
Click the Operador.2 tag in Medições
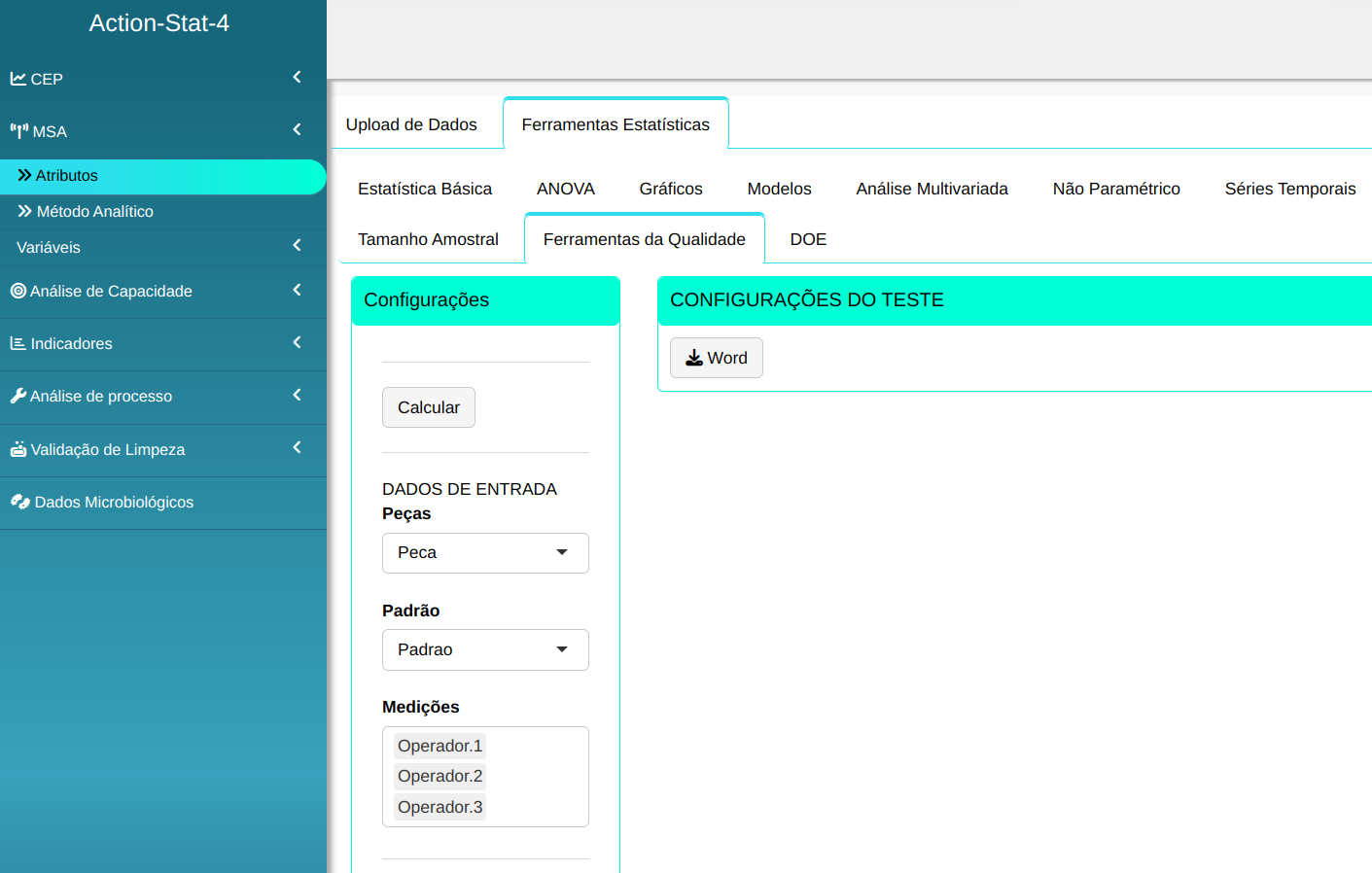(x=440, y=776)
